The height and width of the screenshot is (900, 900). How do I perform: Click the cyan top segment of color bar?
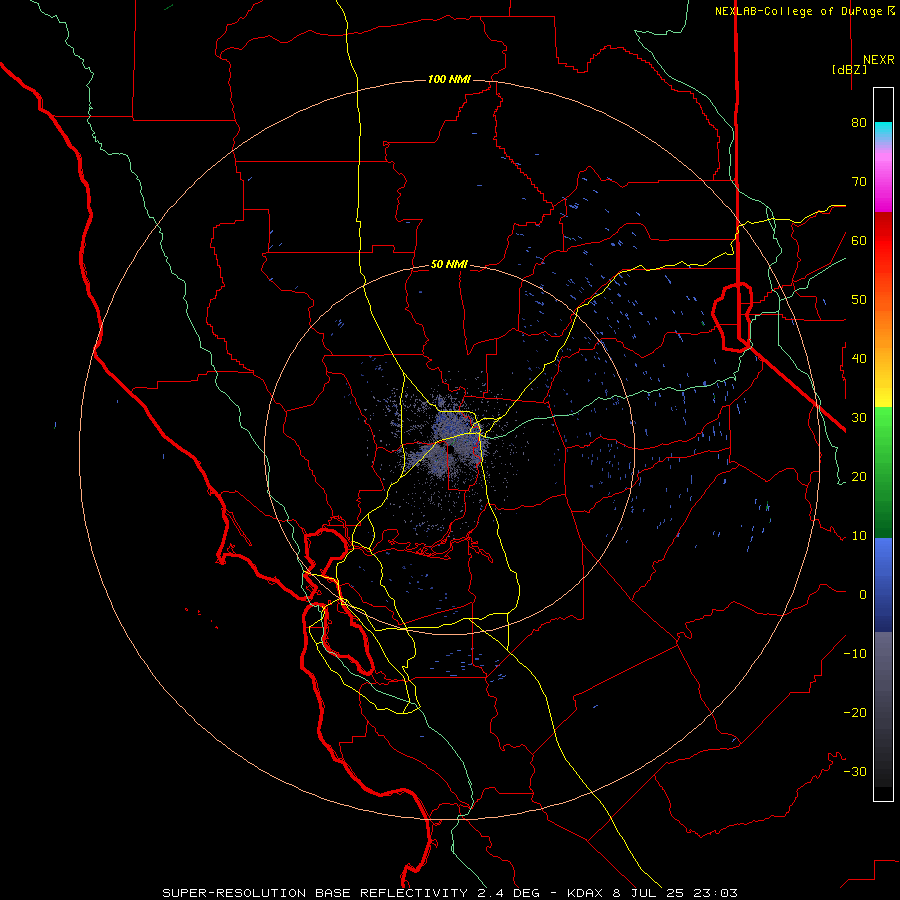click(883, 132)
